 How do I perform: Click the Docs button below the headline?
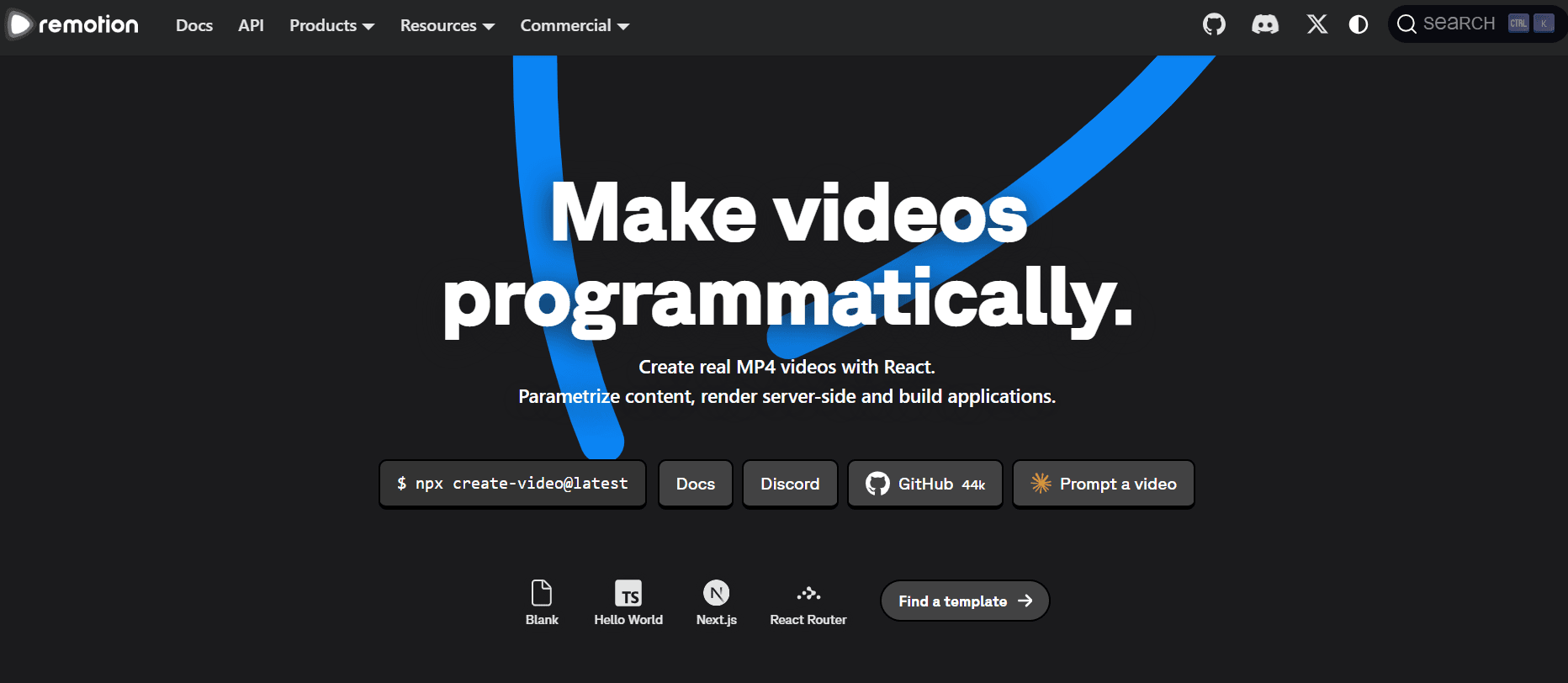point(696,484)
